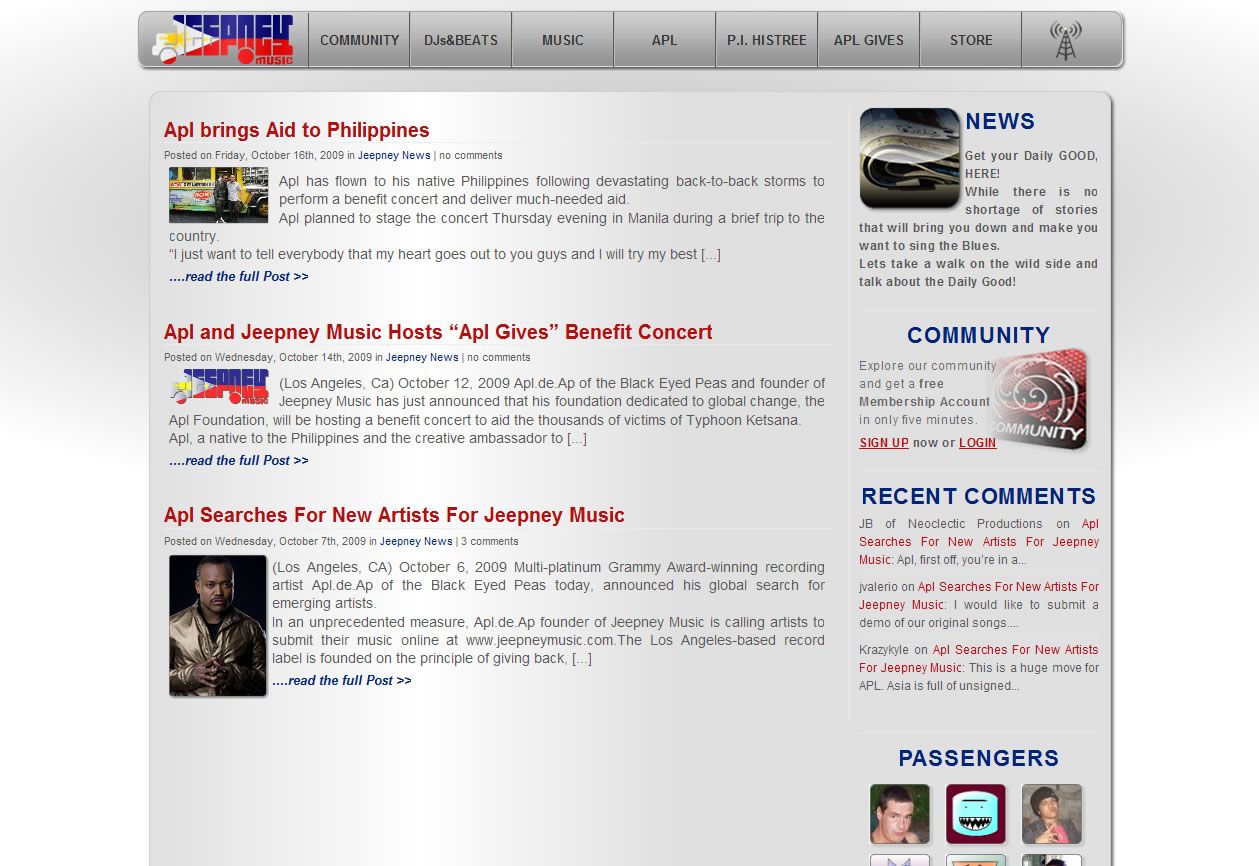Open the STORE menu item
Image resolution: width=1259 pixels, height=866 pixels.
(971, 40)
